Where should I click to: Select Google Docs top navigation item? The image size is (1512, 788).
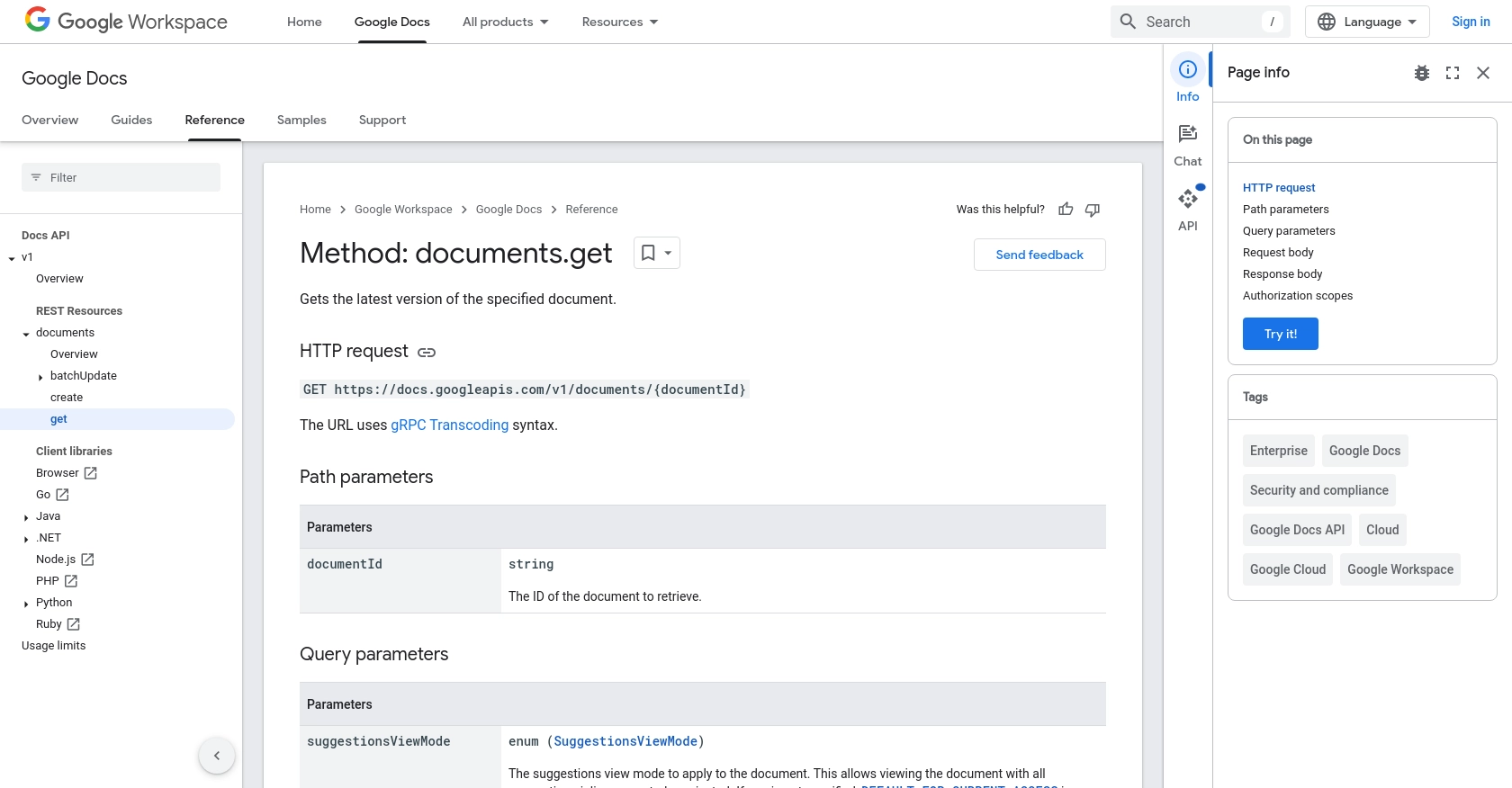[x=392, y=22]
